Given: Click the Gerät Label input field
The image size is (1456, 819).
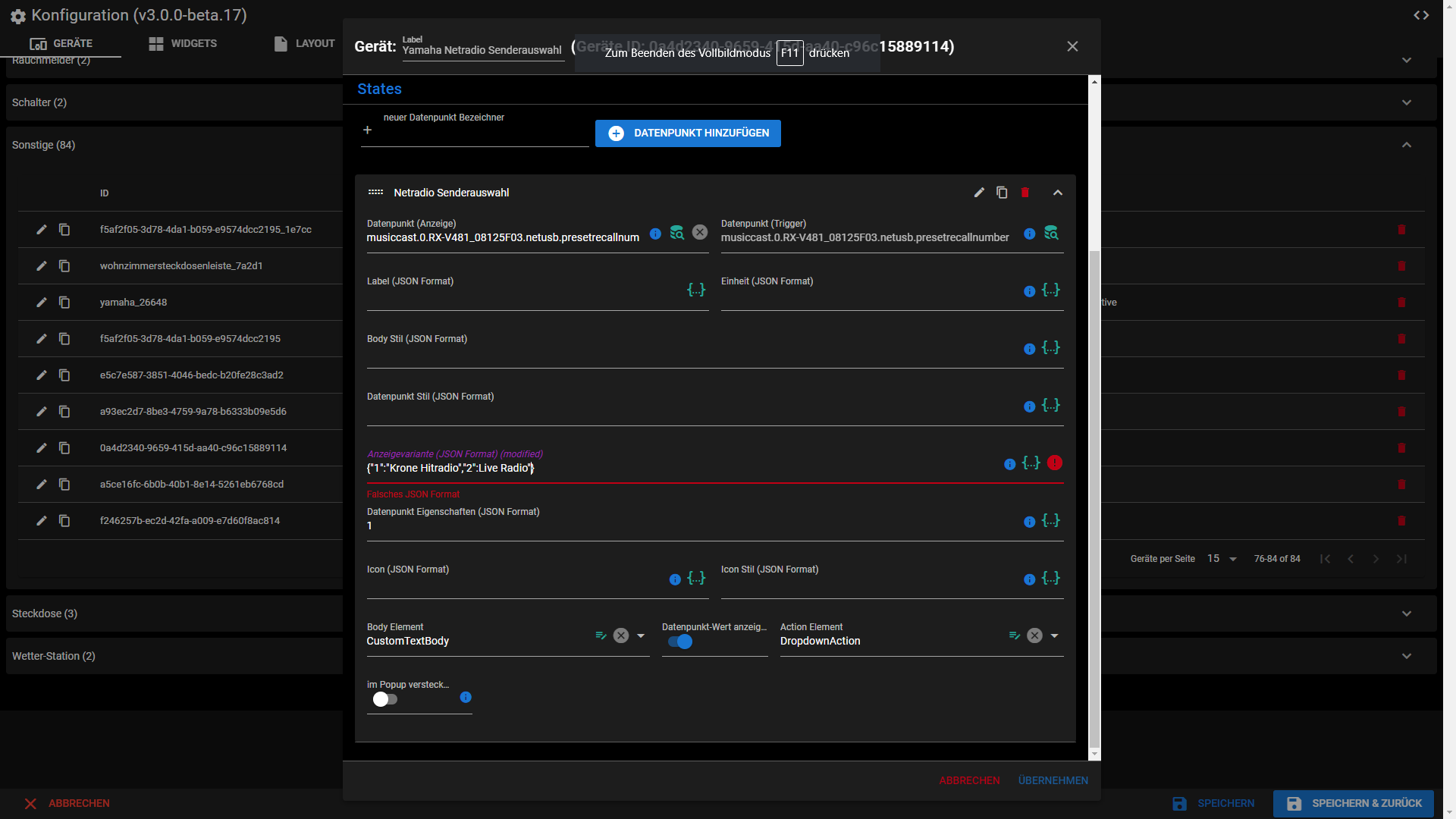Looking at the screenshot, I should (483, 50).
